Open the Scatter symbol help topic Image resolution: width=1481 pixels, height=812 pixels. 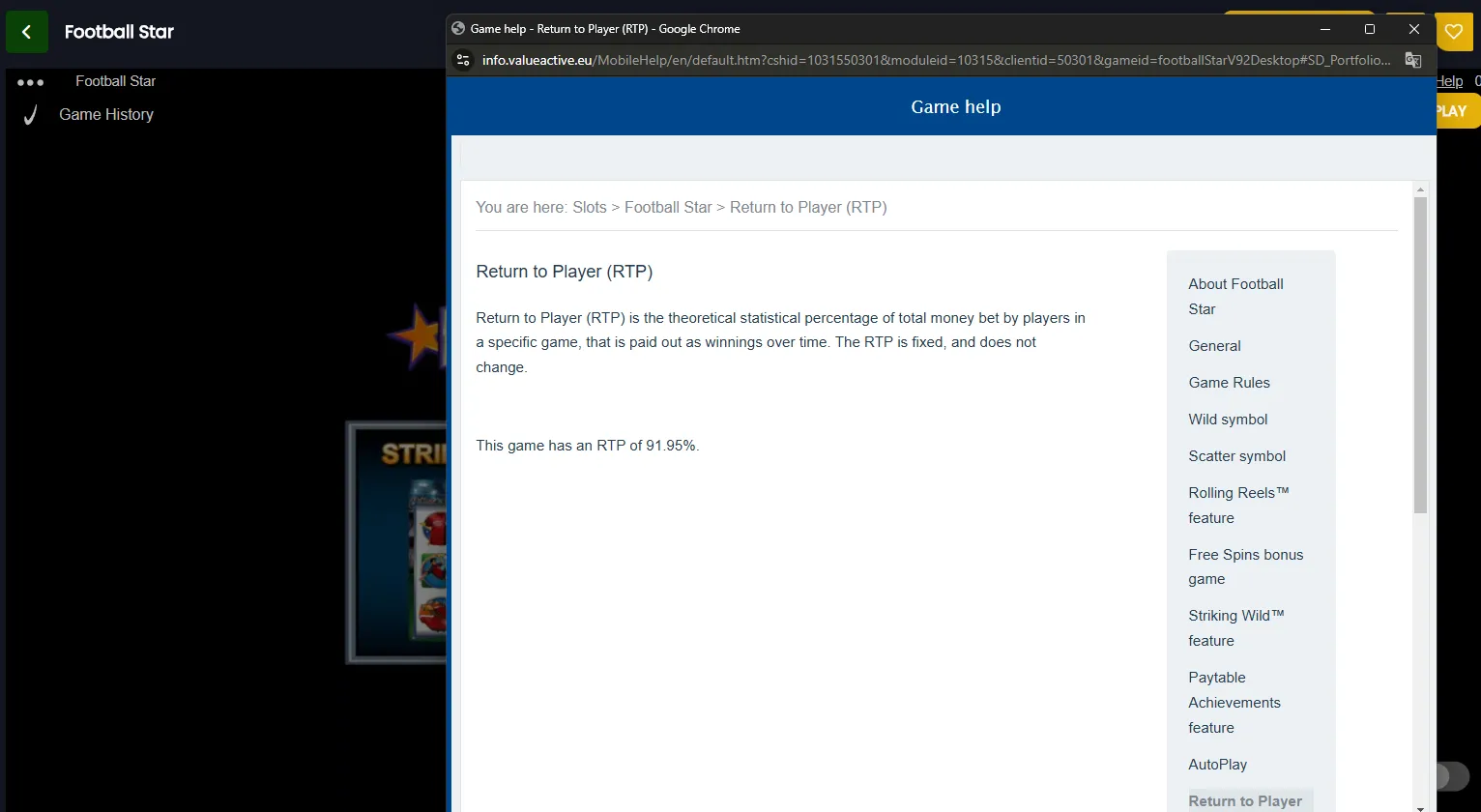coord(1236,456)
